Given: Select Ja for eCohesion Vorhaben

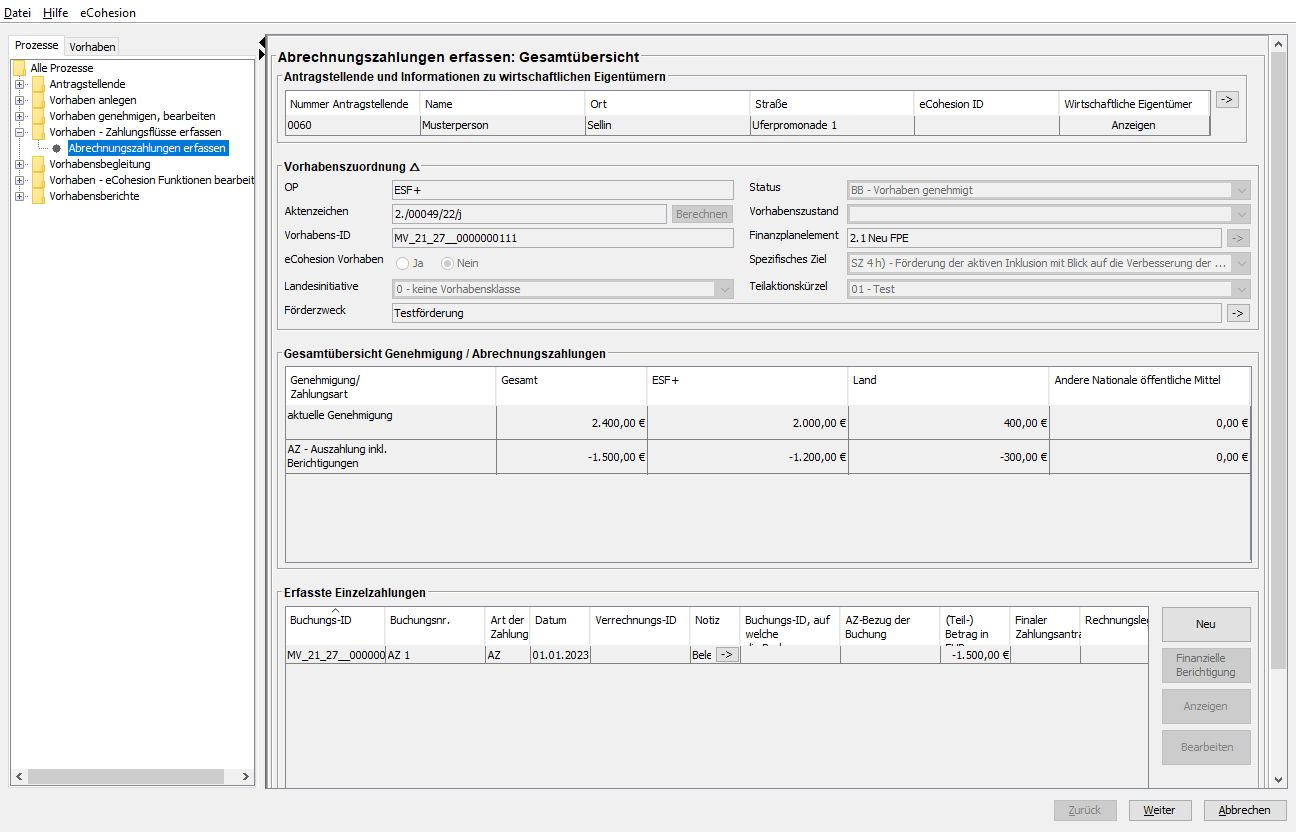Looking at the screenshot, I should [403, 263].
